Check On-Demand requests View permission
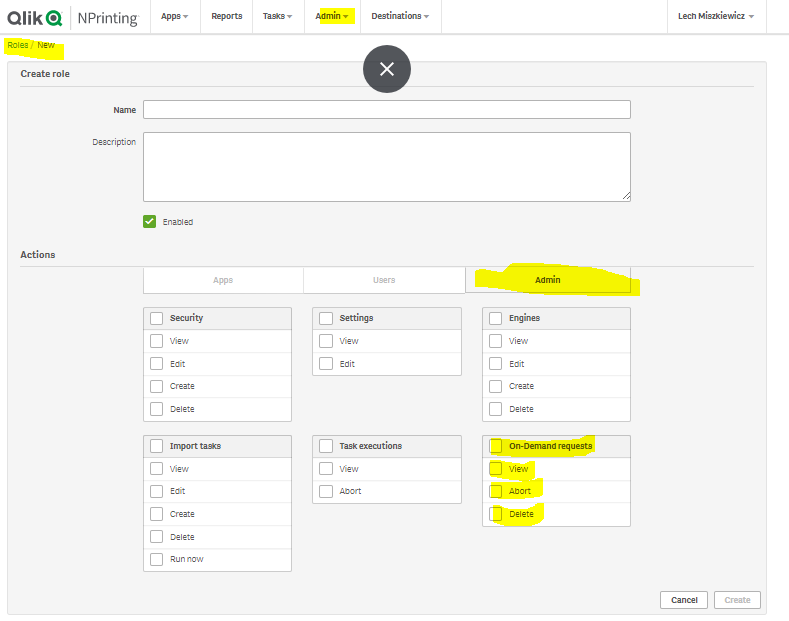789x621 pixels. 496,469
